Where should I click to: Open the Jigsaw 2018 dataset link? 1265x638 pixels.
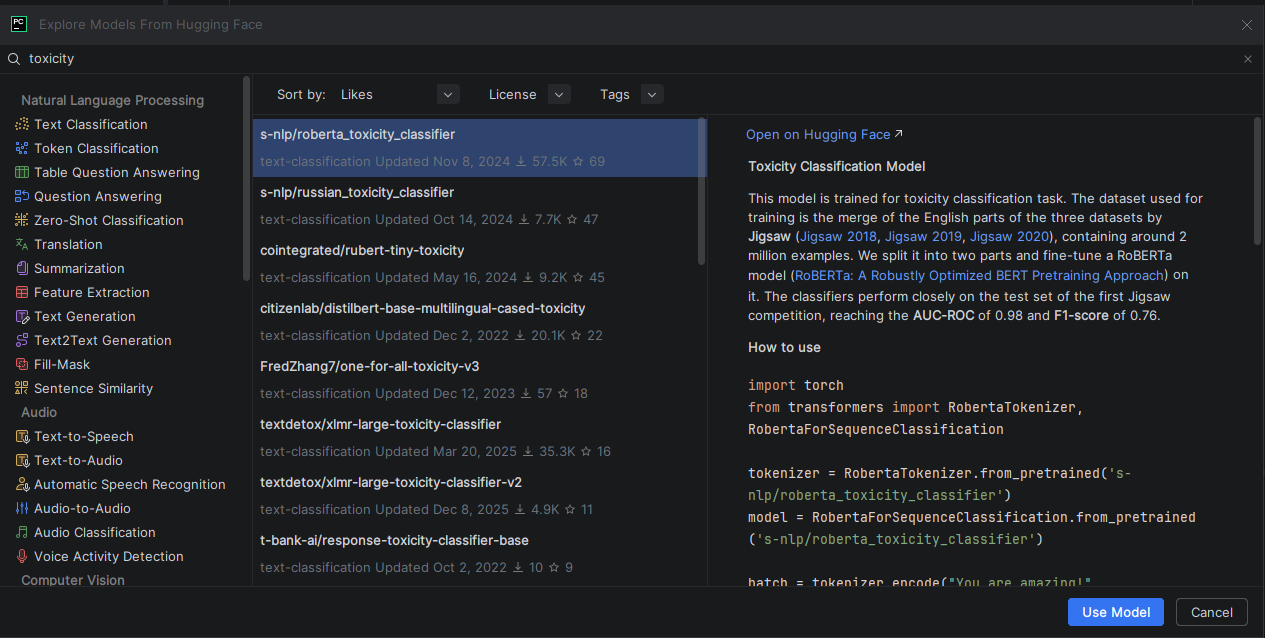click(x=839, y=236)
